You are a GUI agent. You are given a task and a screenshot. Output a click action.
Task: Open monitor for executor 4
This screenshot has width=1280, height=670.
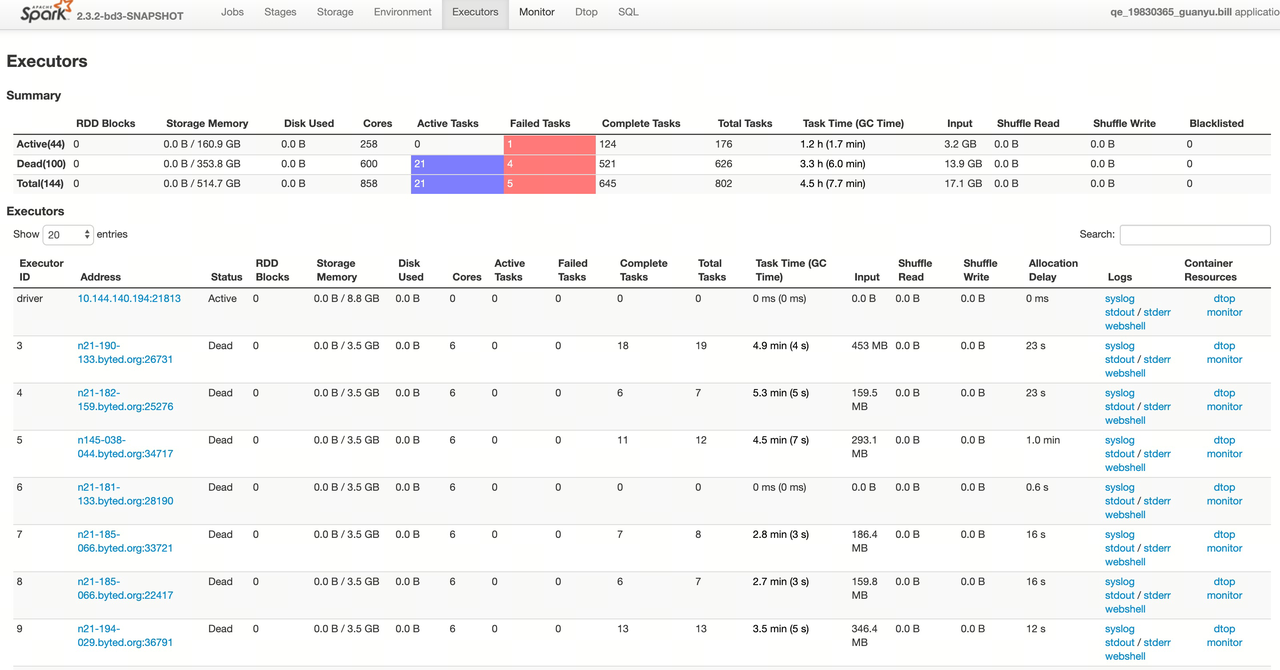point(1224,406)
